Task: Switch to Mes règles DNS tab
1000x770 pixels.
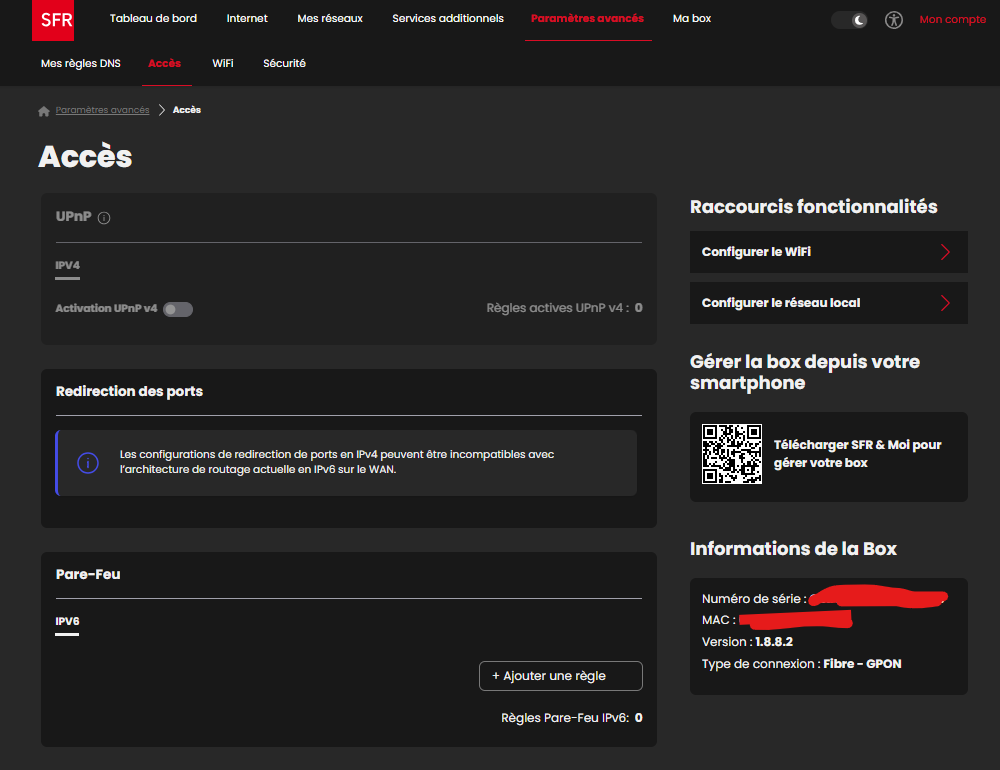Action: [80, 63]
